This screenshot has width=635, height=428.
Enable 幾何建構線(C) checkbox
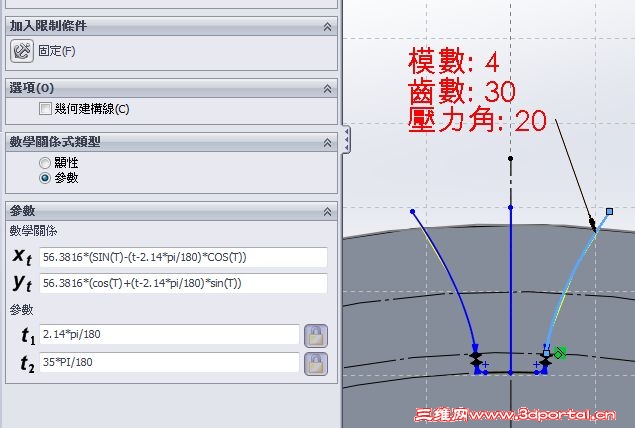45,109
